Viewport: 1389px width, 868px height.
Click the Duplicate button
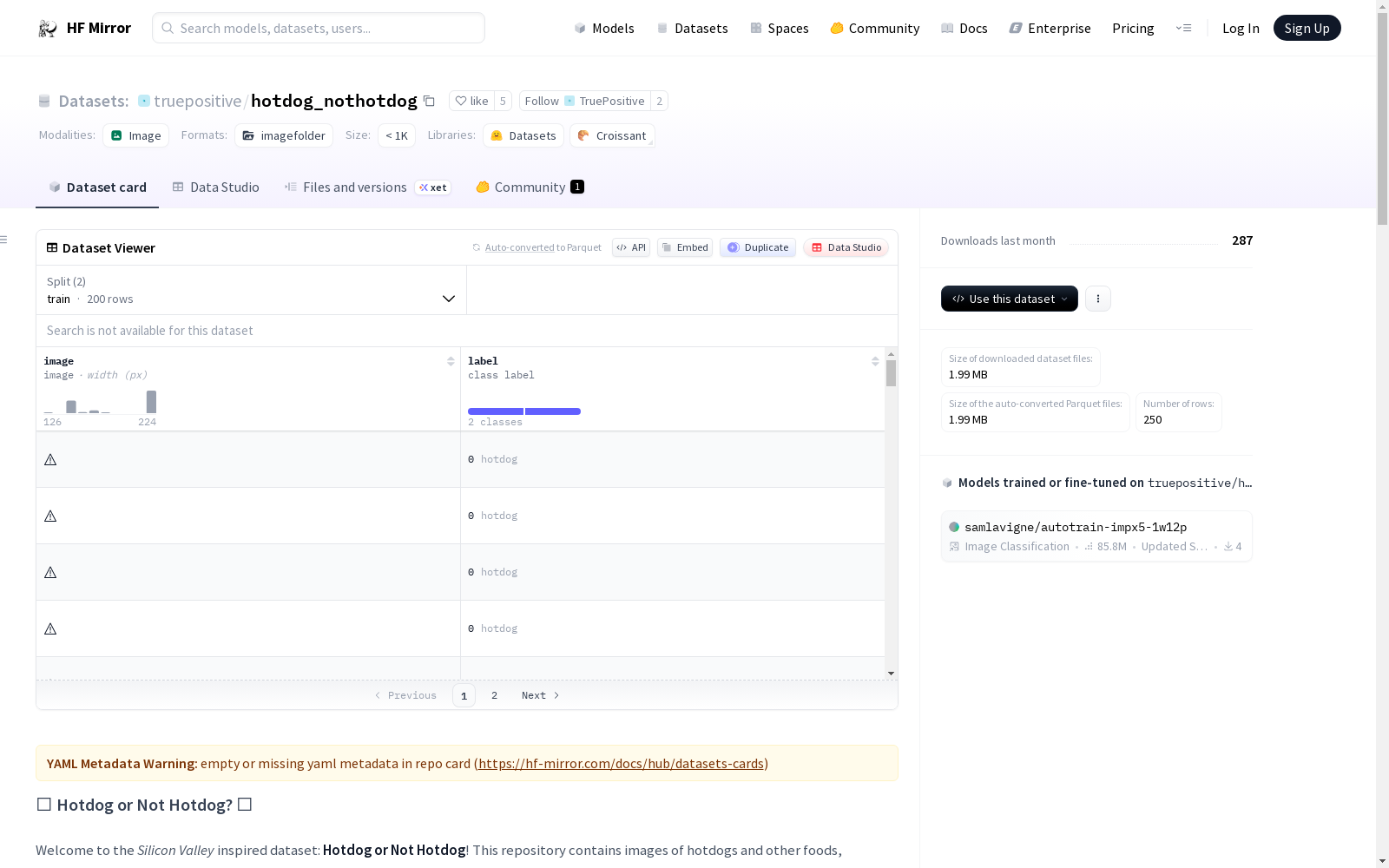758,247
